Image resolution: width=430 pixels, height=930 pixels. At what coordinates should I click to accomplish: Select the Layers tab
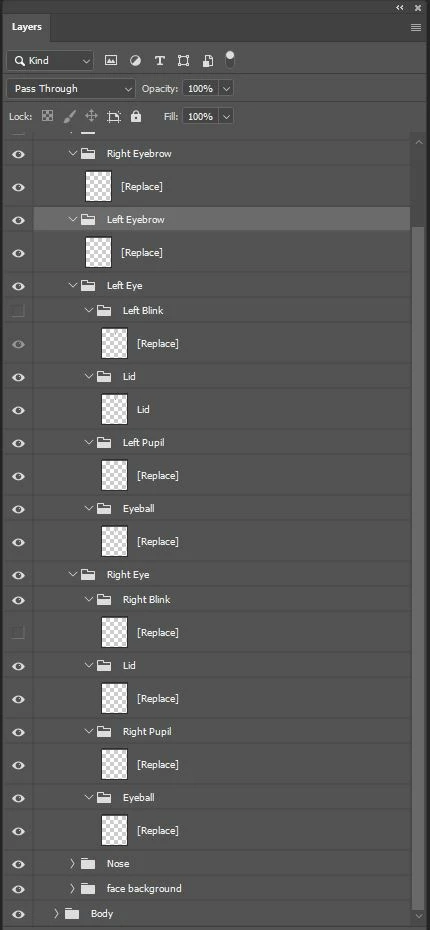27,27
